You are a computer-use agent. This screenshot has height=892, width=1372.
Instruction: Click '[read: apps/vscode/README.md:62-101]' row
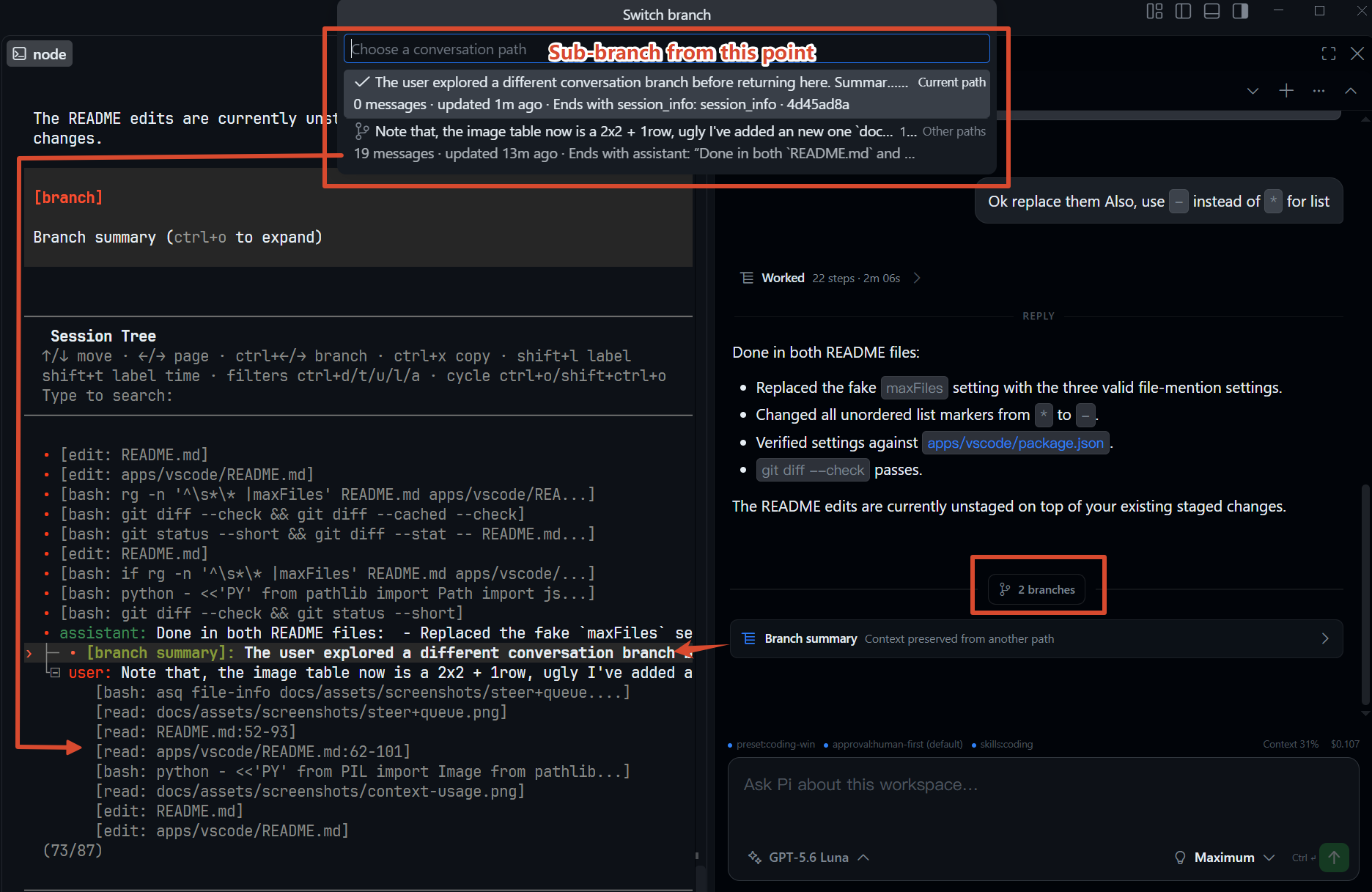pyautogui.click(x=253, y=752)
